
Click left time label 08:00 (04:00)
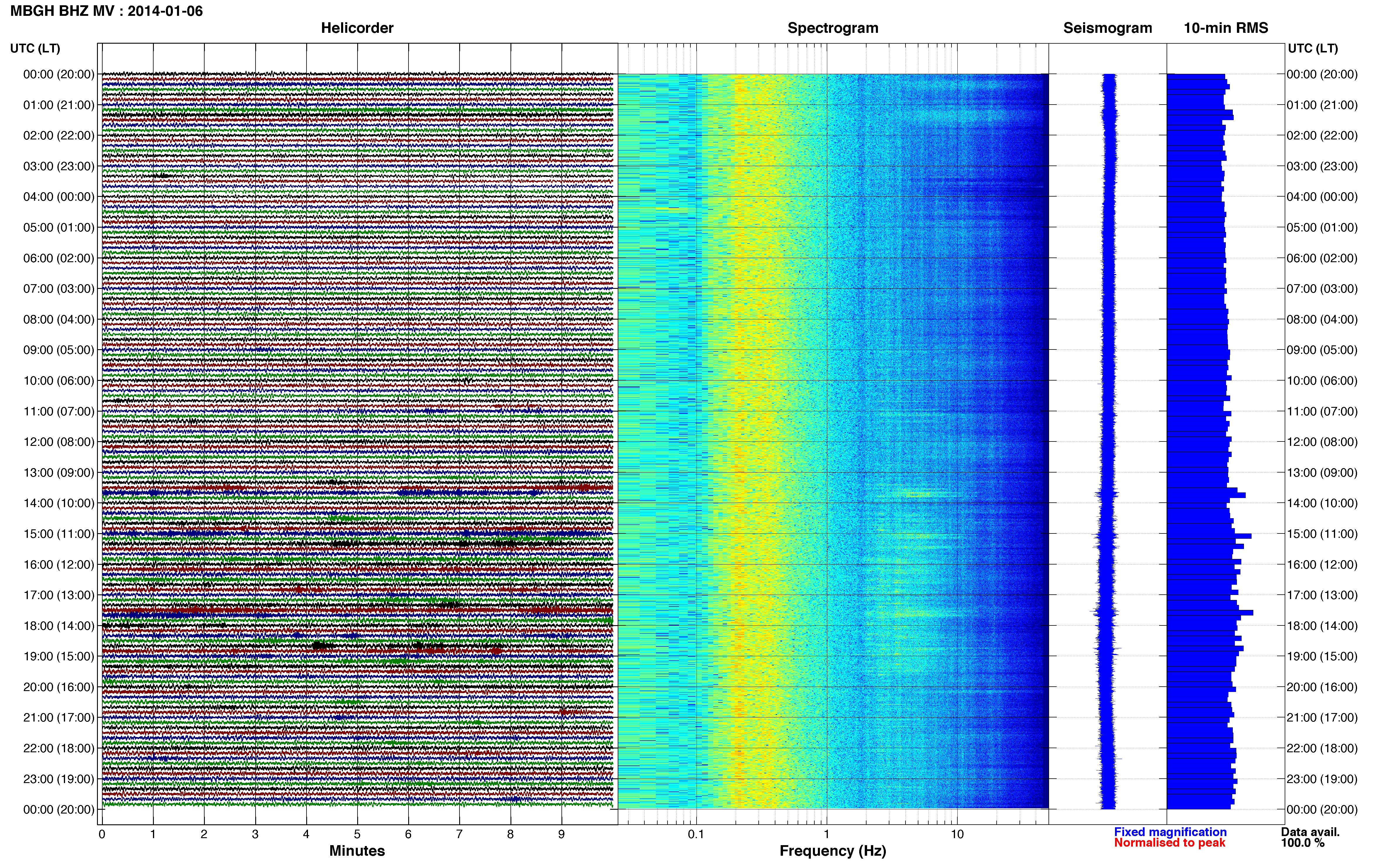[x=59, y=319]
